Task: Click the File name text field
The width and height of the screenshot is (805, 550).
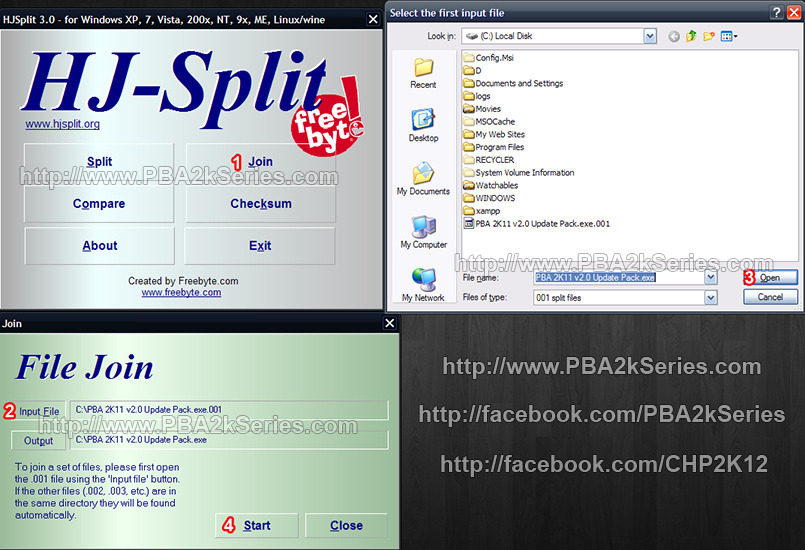Action: point(619,278)
